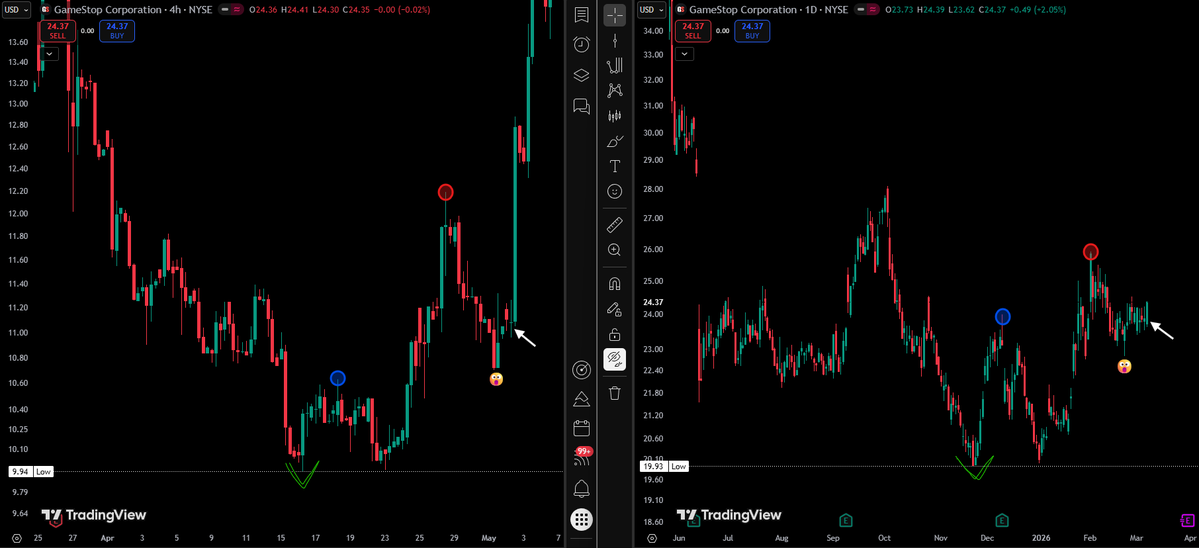Click the 9.94 Low price label
1199x548 pixels.
(x=31, y=472)
